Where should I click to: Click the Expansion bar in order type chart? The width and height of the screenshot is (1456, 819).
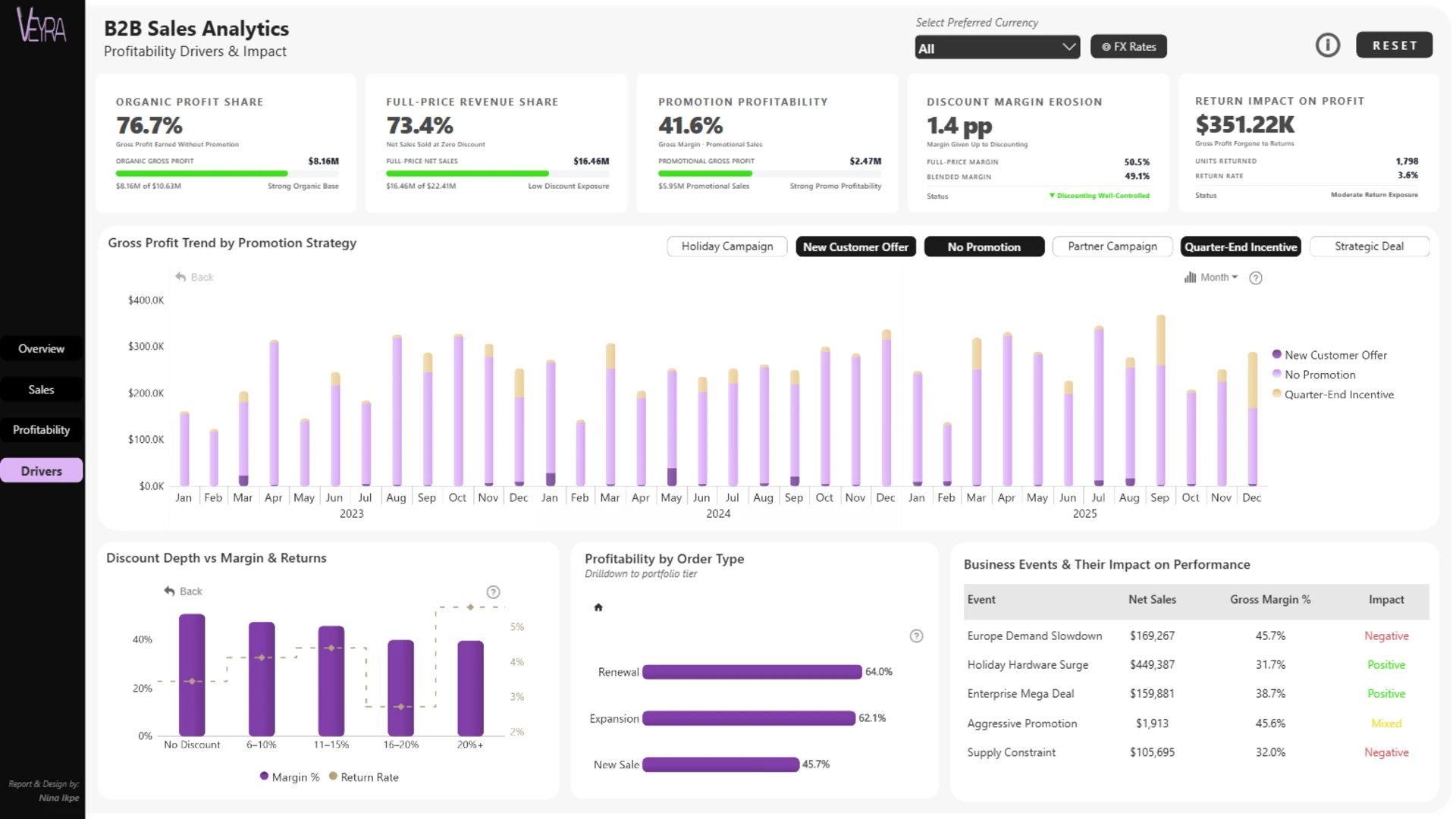[748, 718]
